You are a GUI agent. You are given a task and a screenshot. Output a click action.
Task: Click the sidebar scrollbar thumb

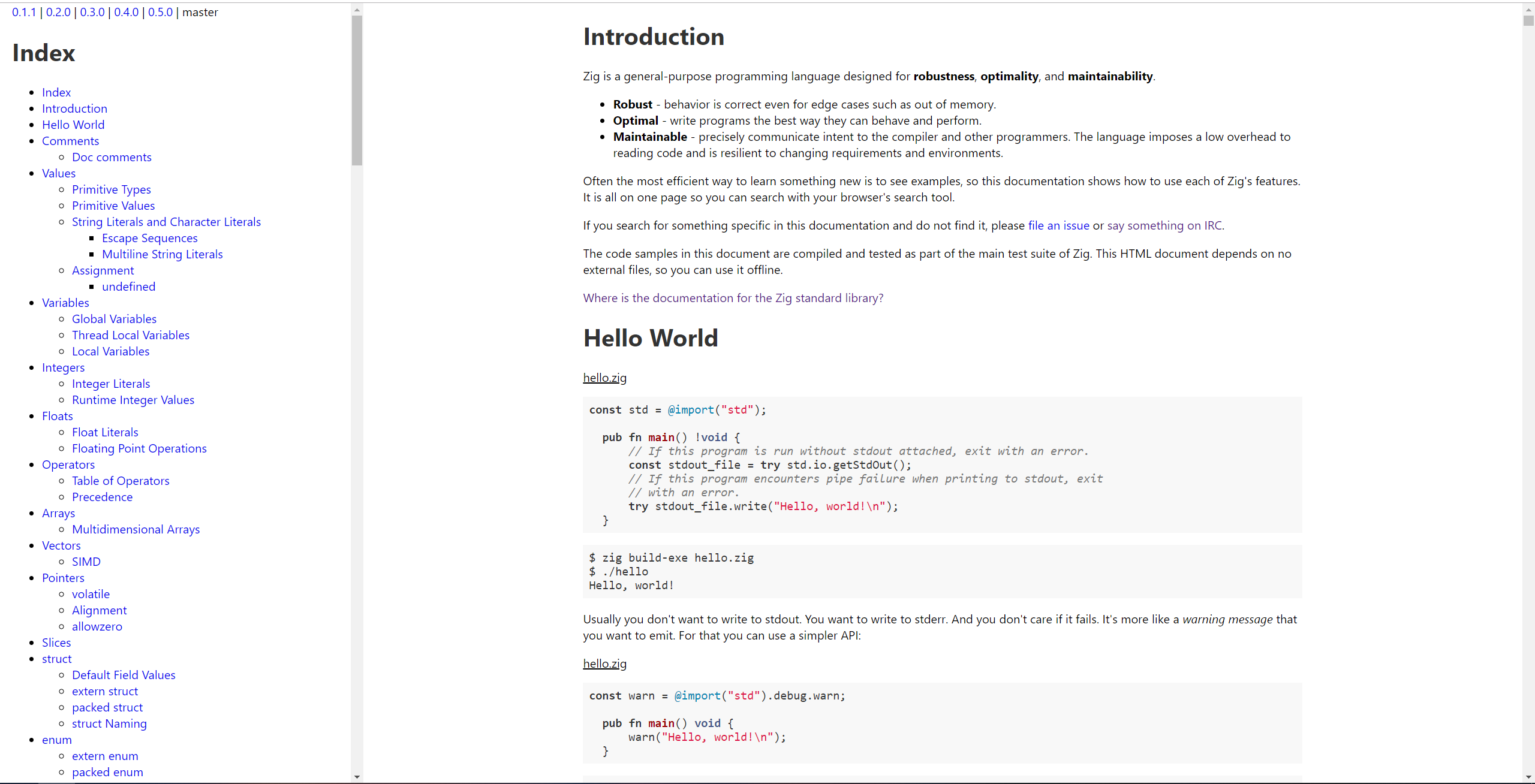coord(357,90)
